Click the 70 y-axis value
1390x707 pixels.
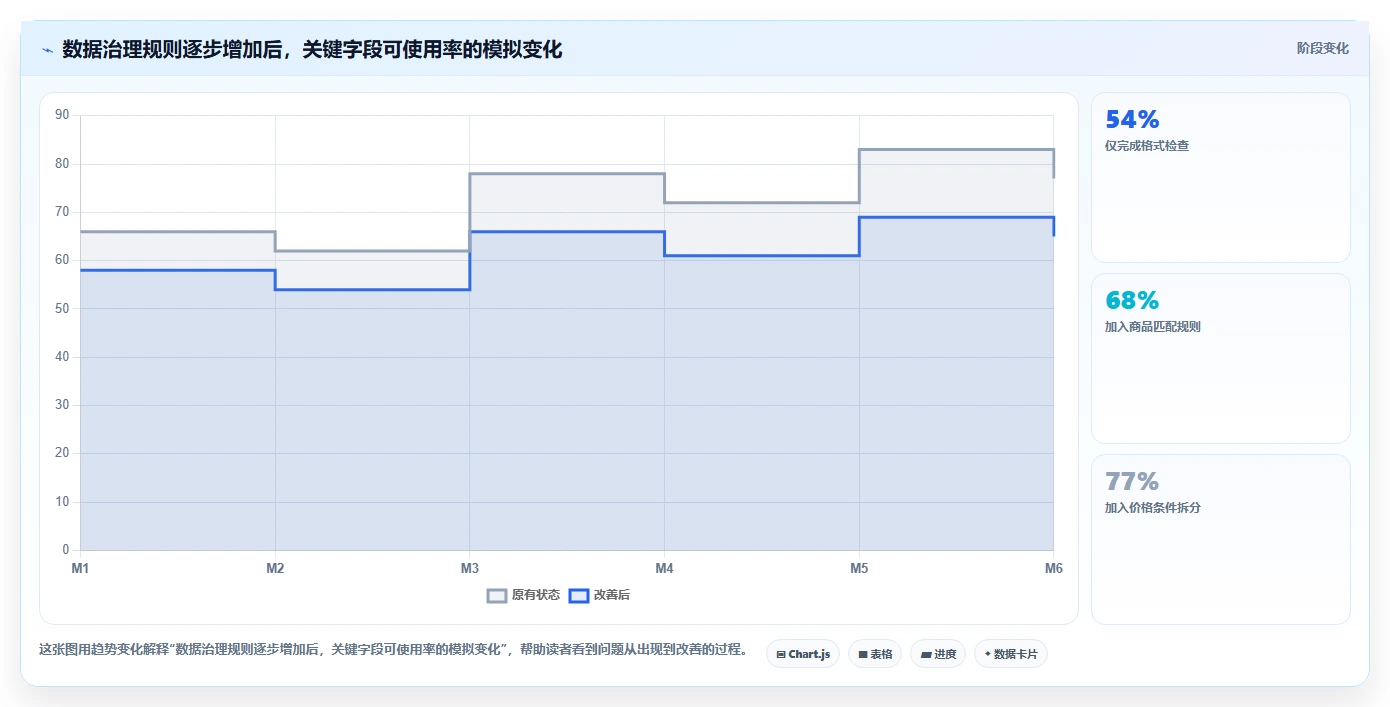63,212
